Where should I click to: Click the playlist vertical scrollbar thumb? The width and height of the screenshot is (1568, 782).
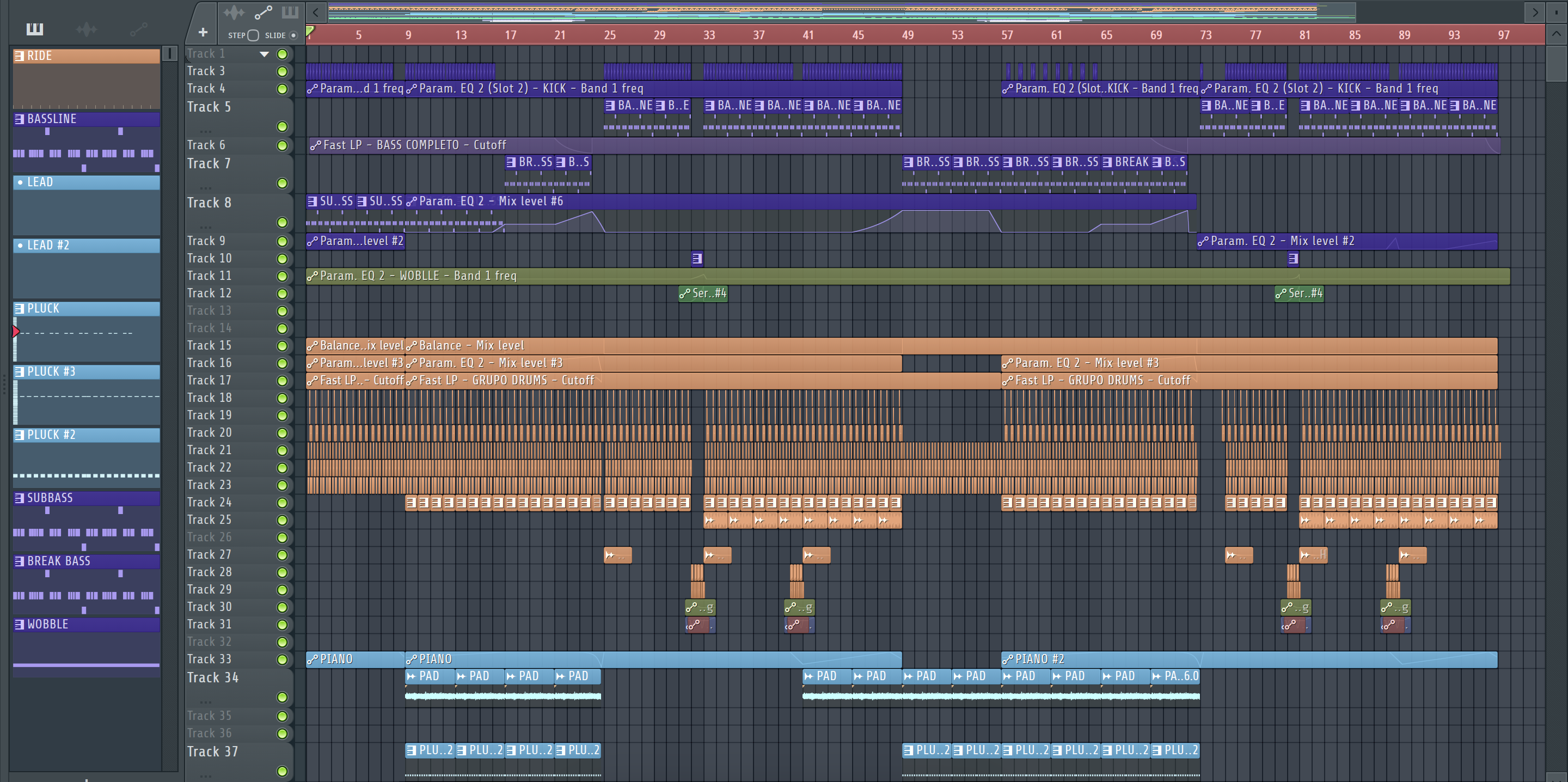1557,63
